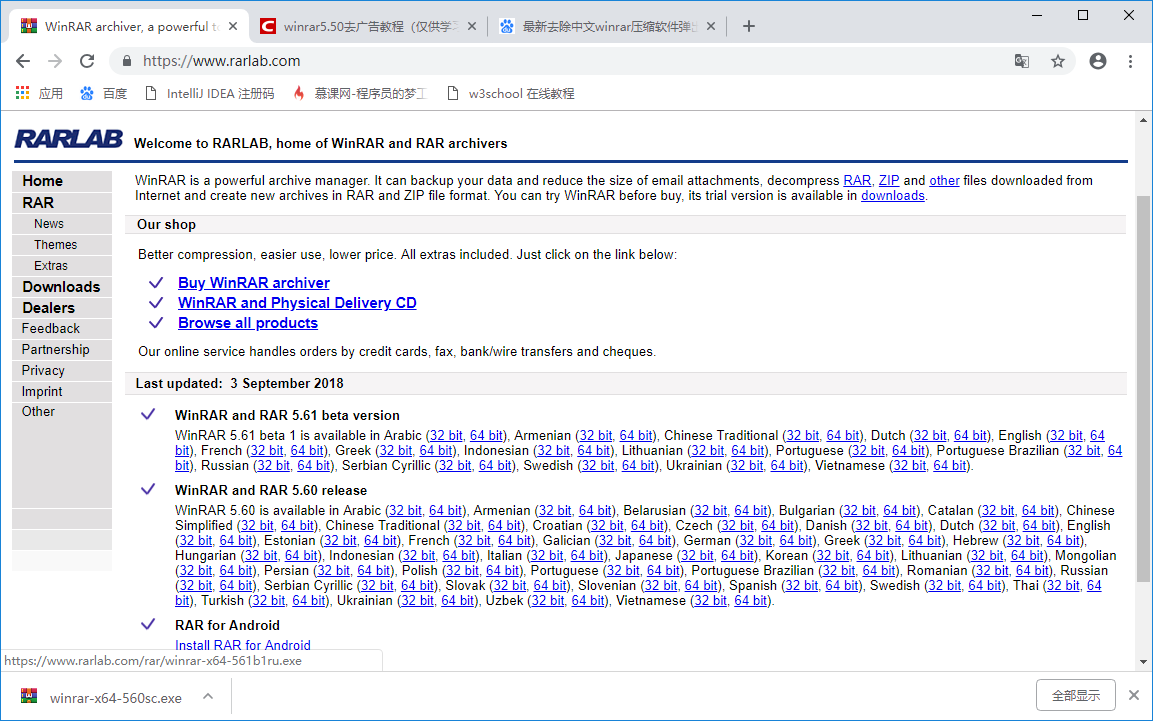Click the RARLAB logo
This screenshot has width=1153, height=721.
(x=68, y=139)
